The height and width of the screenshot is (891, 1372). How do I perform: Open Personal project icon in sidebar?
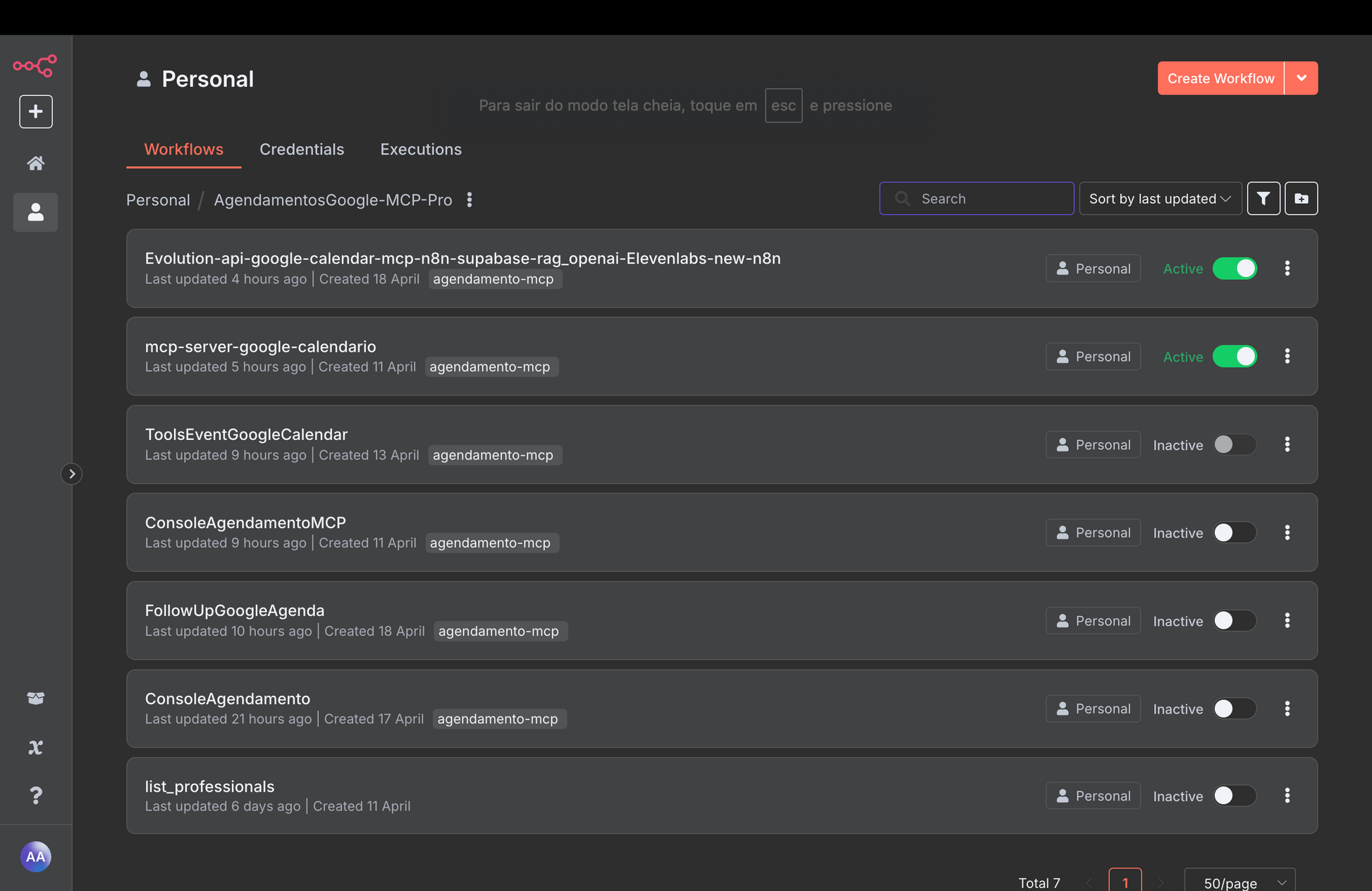(36, 212)
